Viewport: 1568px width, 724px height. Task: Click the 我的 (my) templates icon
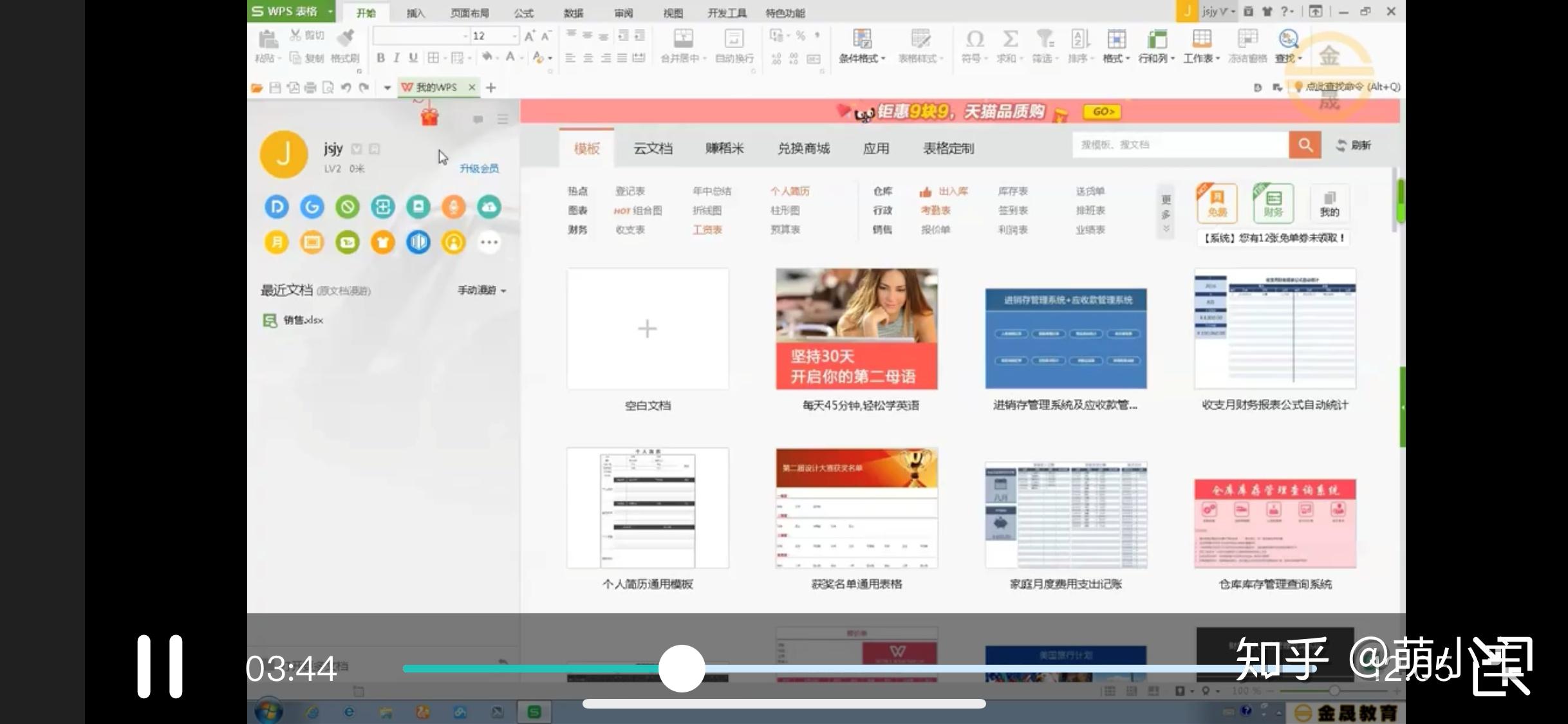pos(1330,203)
